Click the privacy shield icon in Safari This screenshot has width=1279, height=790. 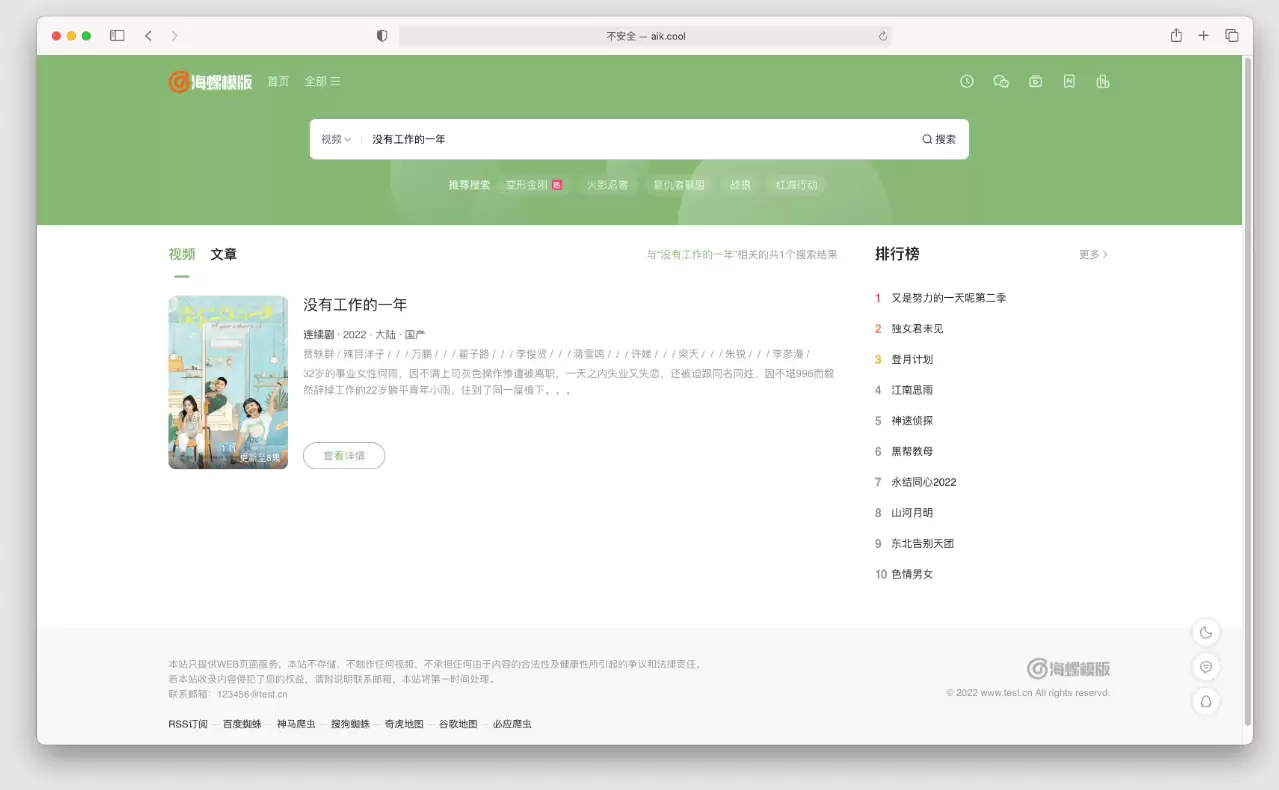[x=382, y=36]
